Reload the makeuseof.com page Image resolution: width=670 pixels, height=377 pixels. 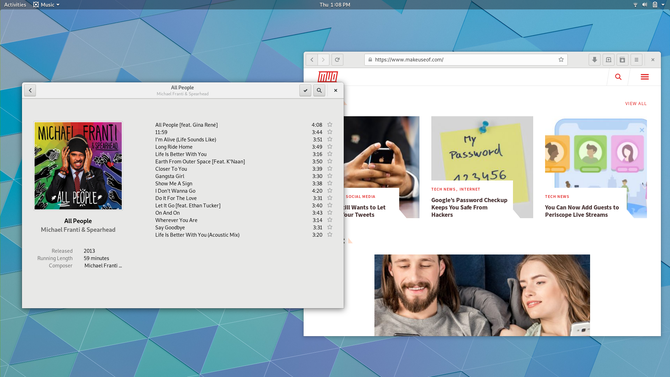click(x=337, y=60)
